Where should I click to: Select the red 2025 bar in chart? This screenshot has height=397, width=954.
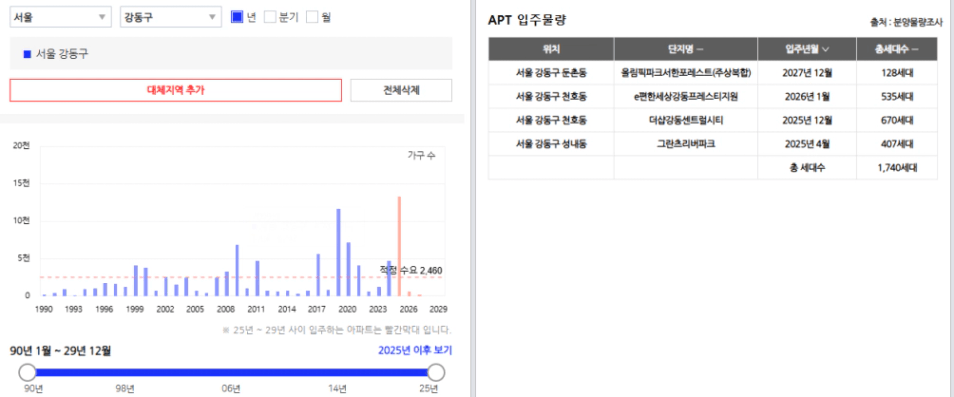(399, 246)
